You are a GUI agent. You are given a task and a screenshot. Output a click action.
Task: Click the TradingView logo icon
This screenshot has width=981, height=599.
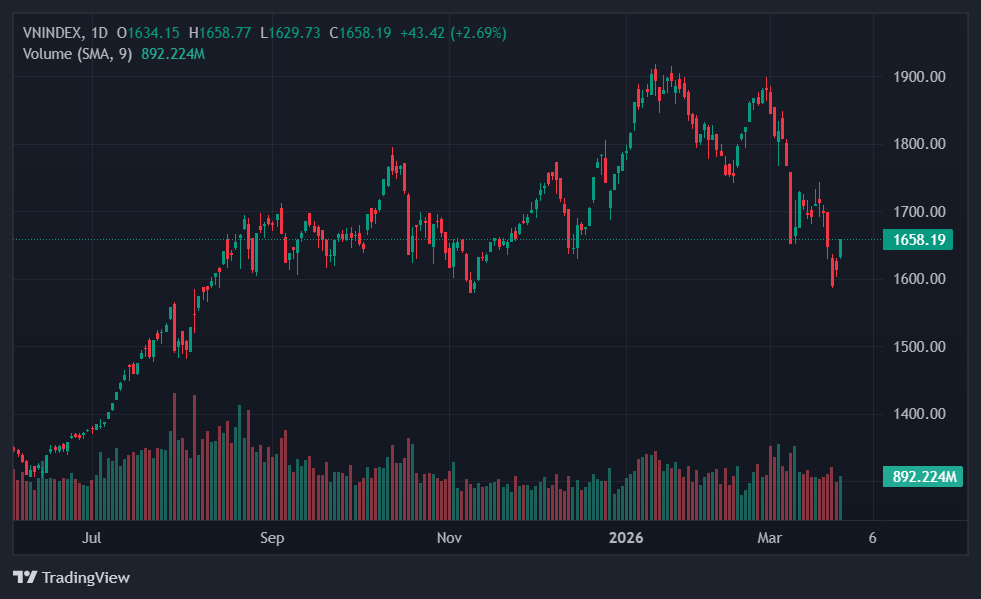(25, 577)
